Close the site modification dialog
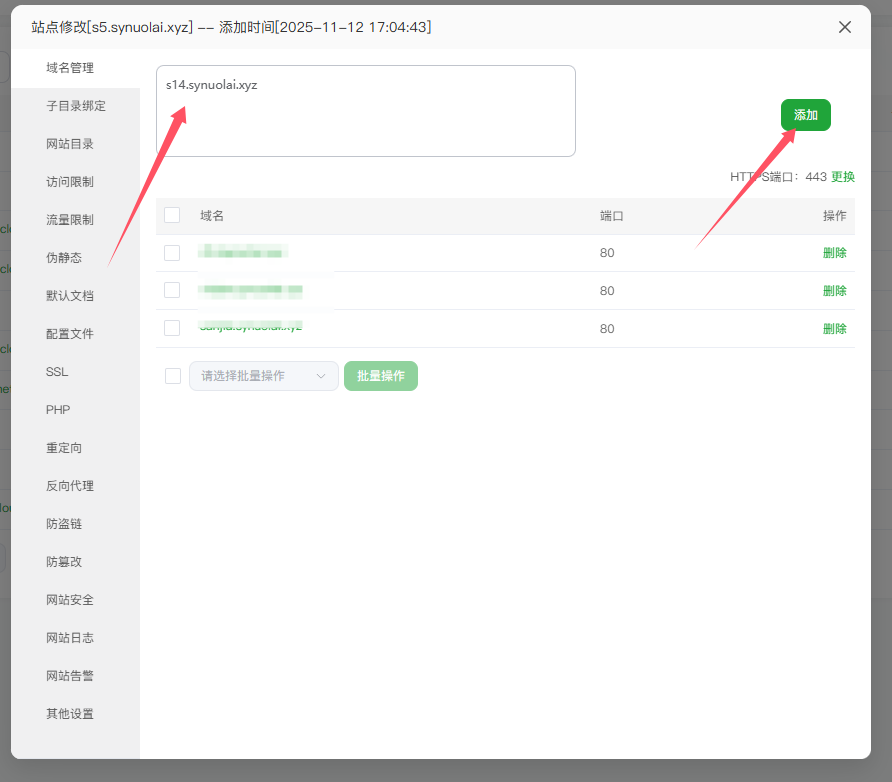Screen dimensions: 892x782 click(x=845, y=27)
